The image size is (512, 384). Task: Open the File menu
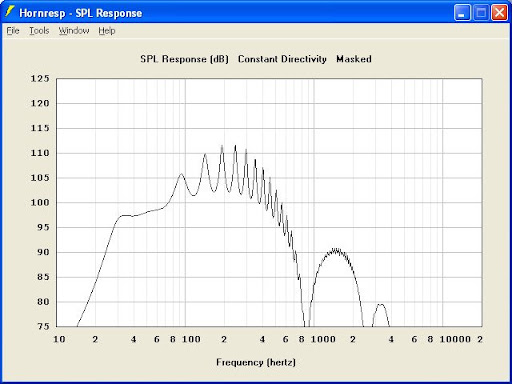tap(13, 31)
